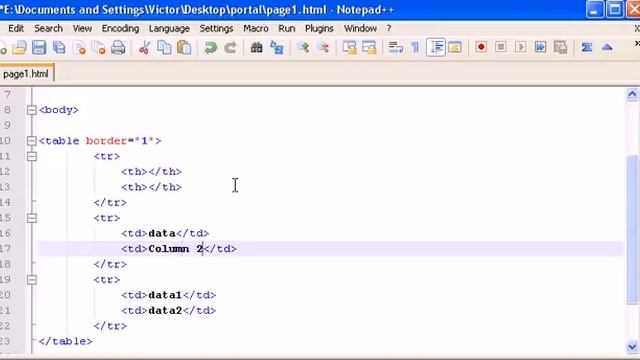Collapse the <table border="1"> fold marker

32,141
